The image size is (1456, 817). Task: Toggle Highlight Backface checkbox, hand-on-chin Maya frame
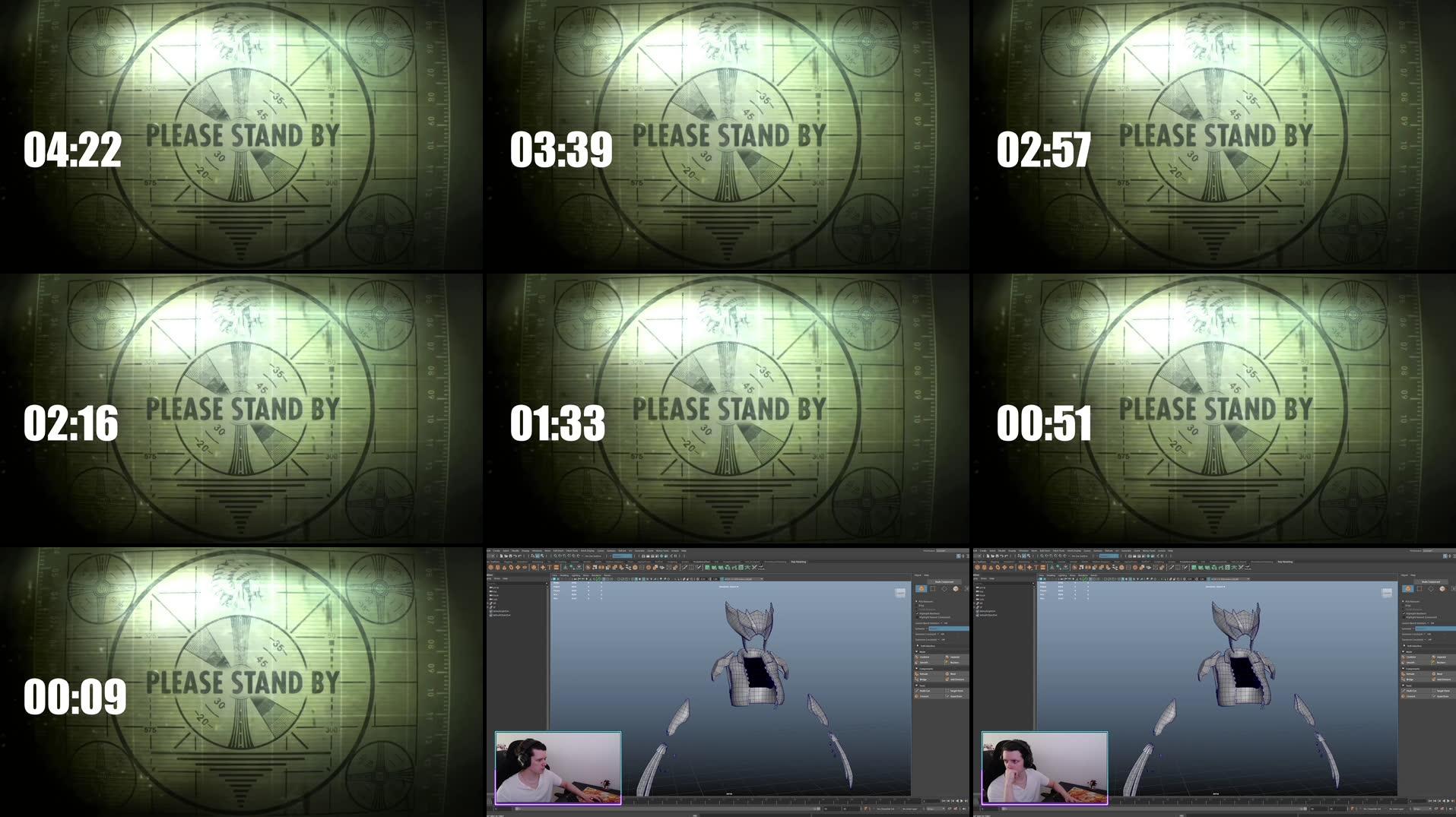[1404, 613]
